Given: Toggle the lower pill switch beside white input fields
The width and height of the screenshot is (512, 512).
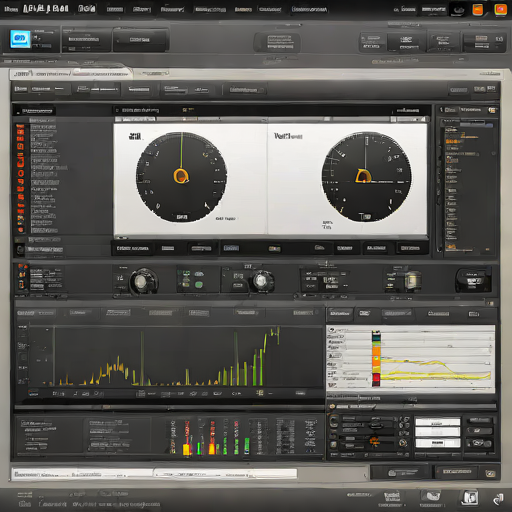Looking at the screenshot, I should click(x=479, y=443).
